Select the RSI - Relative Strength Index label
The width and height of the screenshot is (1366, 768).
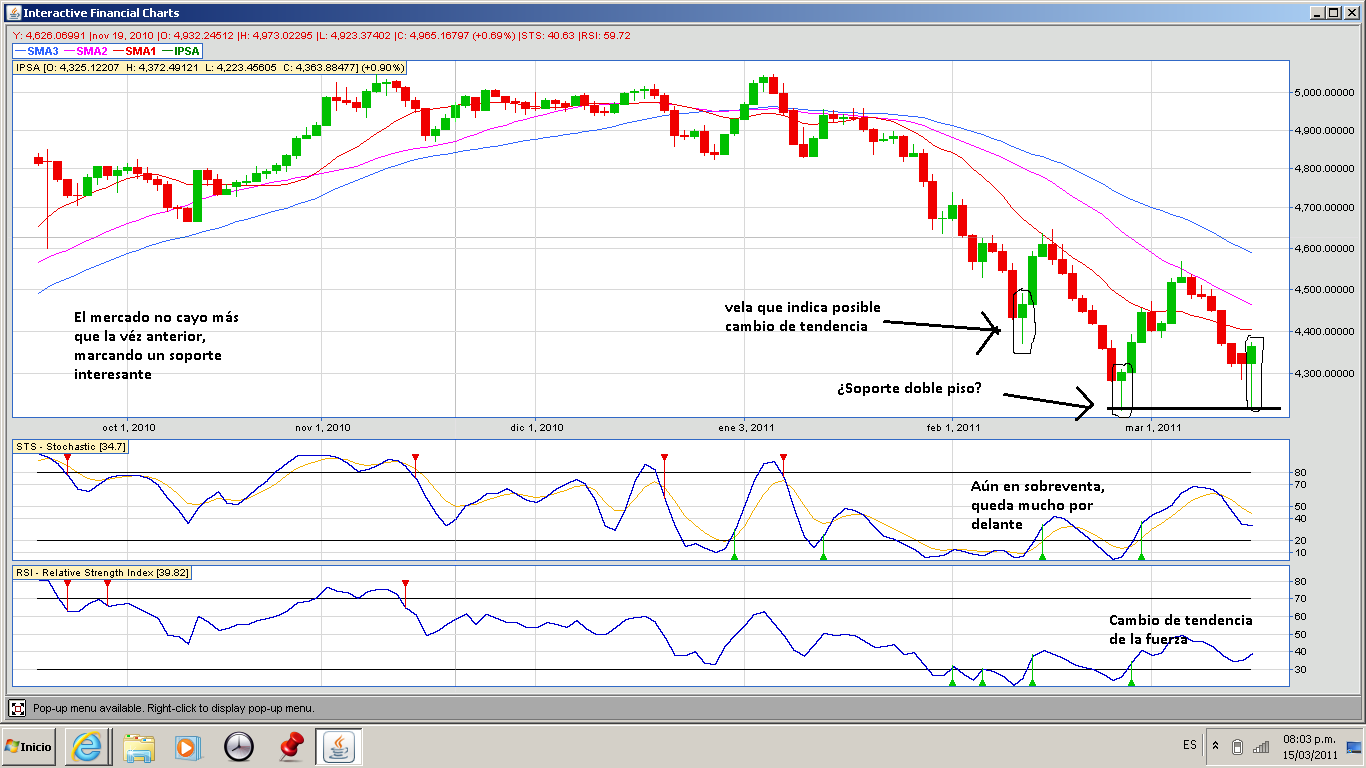pyautogui.click(x=102, y=572)
